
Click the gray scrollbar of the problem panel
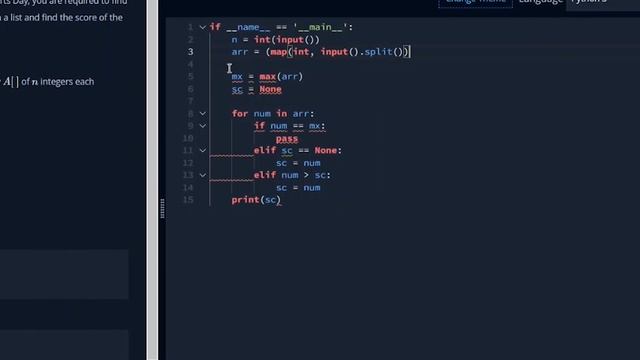152,180
